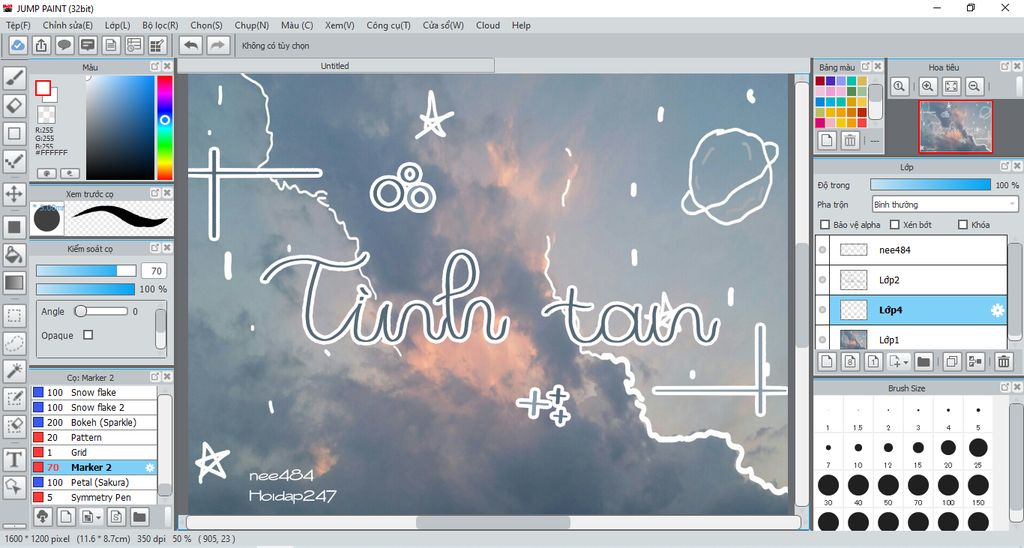Image resolution: width=1024 pixels, height=548 pixels.
Task: Delete palette color with trash icon
Action: pyautogui.click(x=850, y=140)
